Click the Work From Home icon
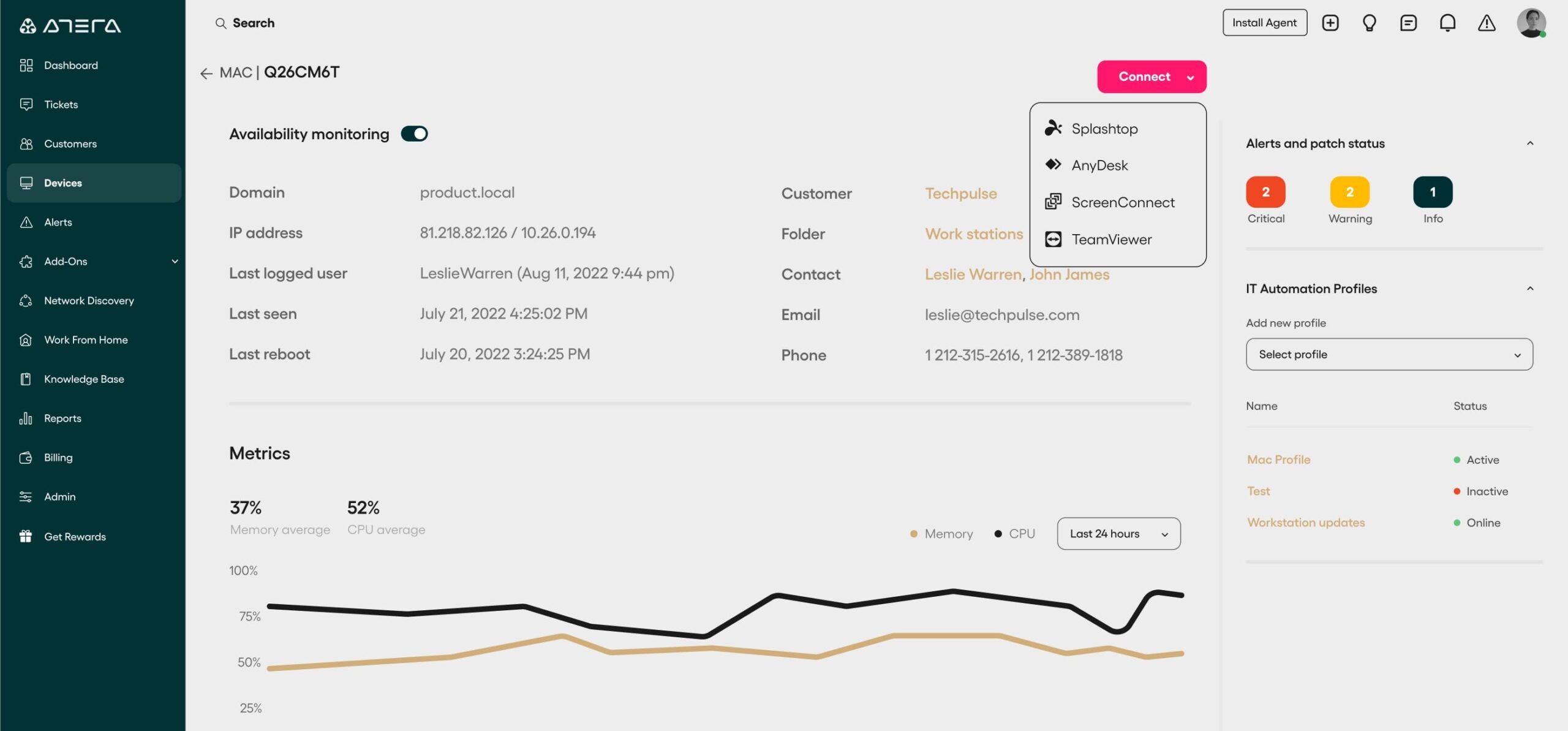The width and height of the screenshot is (1568, 731). (x=26, y=339)
